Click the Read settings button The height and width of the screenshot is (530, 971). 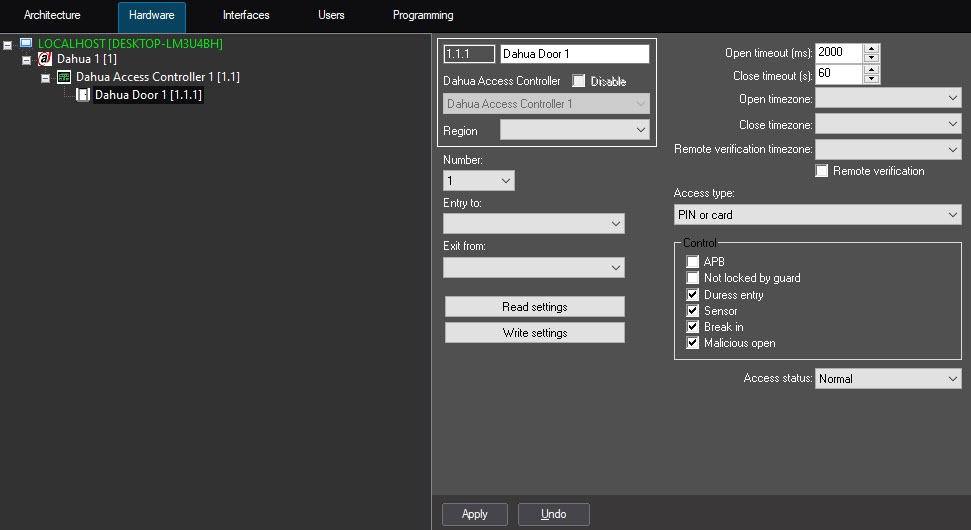coord(534,307)
